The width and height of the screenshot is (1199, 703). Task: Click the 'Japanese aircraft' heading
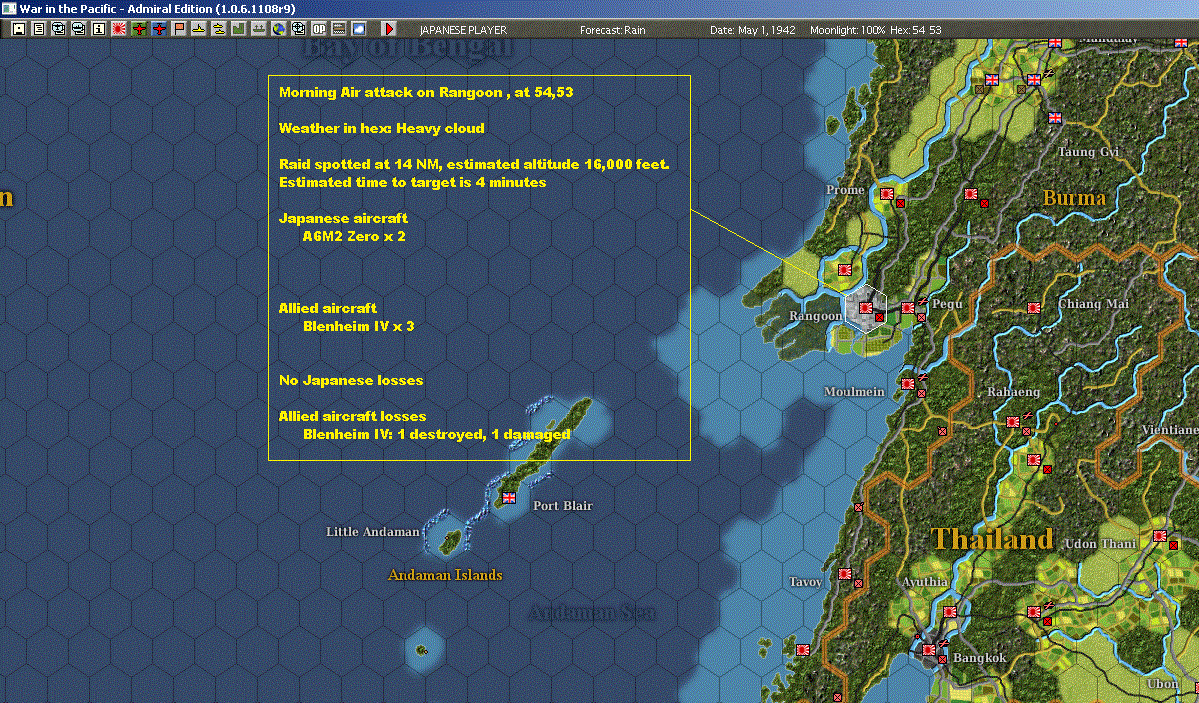(x=343, y=218)
